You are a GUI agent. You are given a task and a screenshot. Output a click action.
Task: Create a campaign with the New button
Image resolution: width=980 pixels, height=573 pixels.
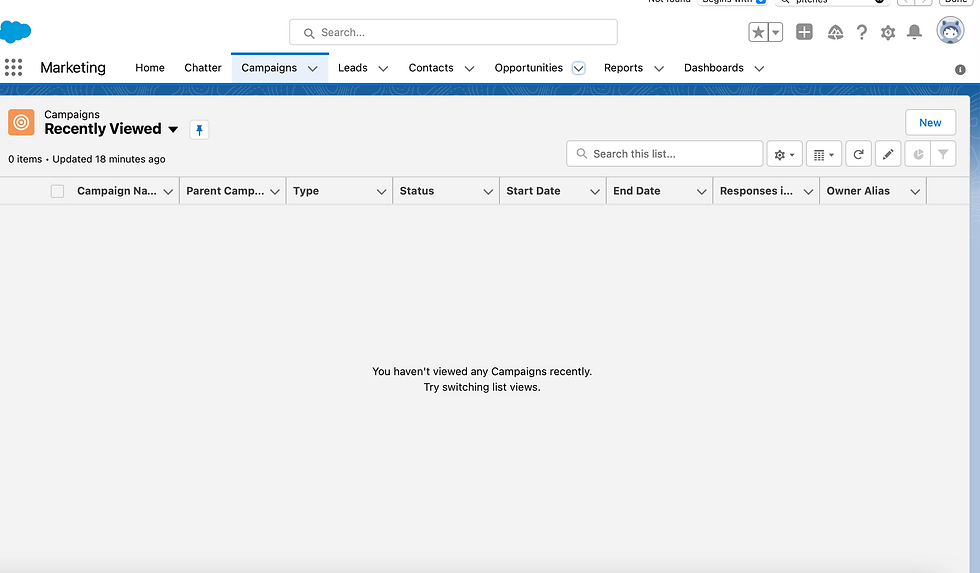[930, 122]
